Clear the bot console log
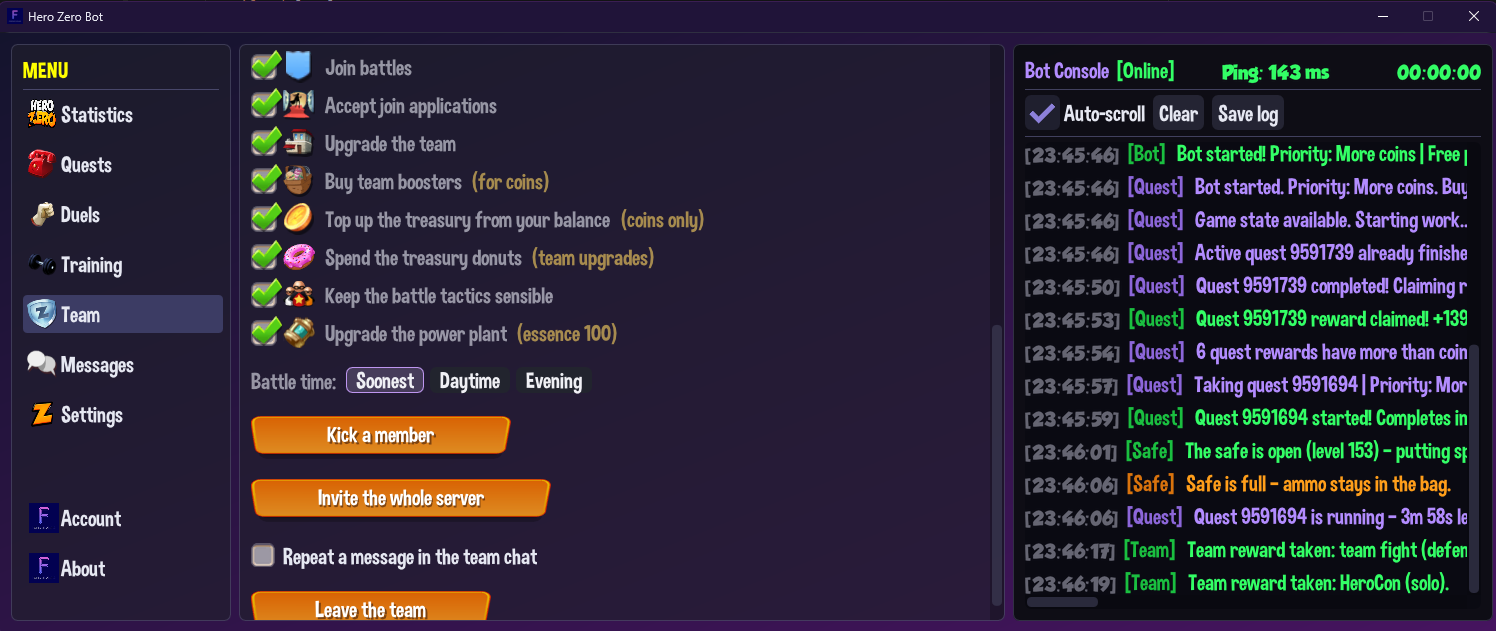This screenshot has height=631, width=1496. (1178, 114)
